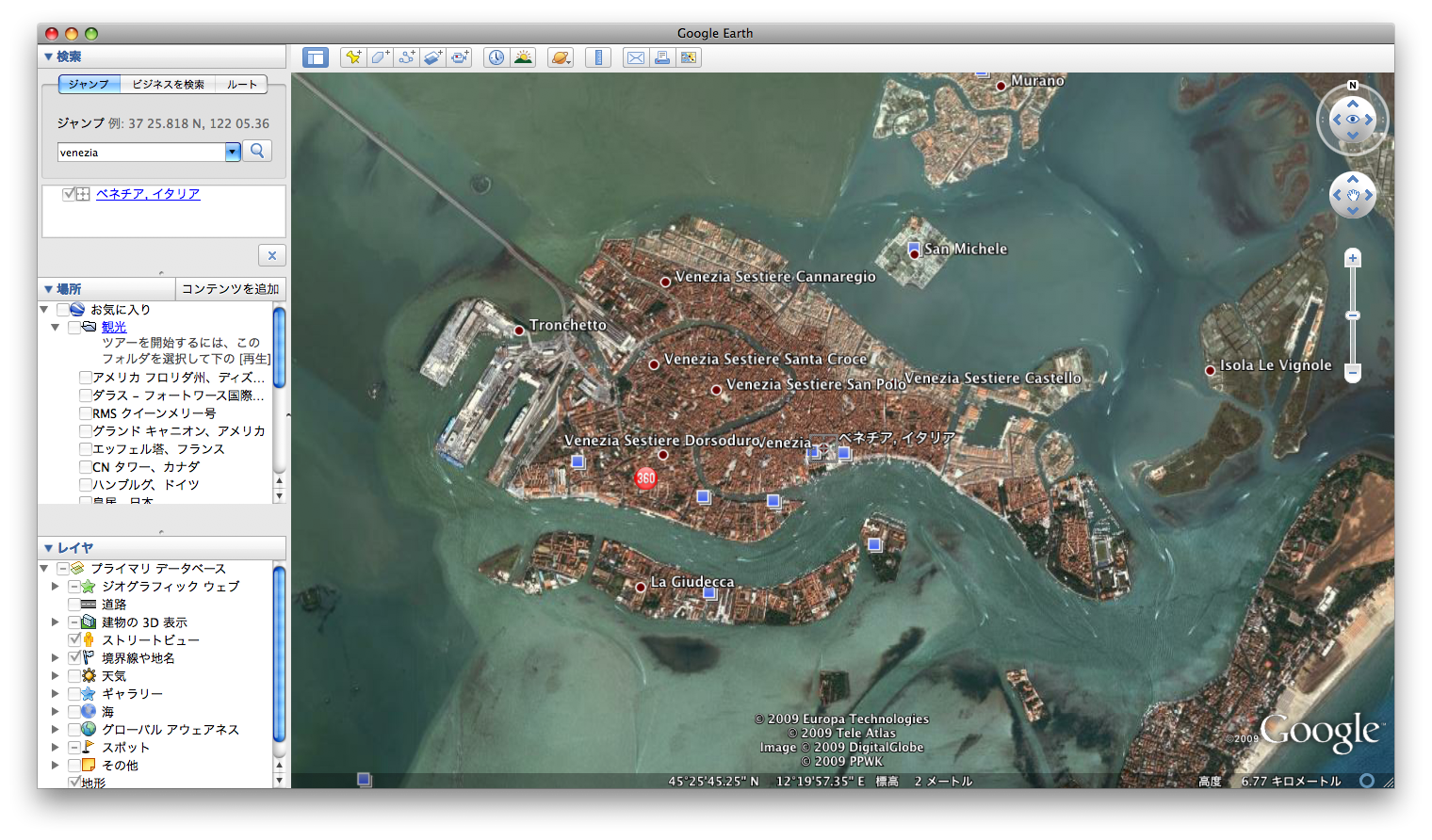Add a placemark with the pushpin icon

click(x=353, y=57)
